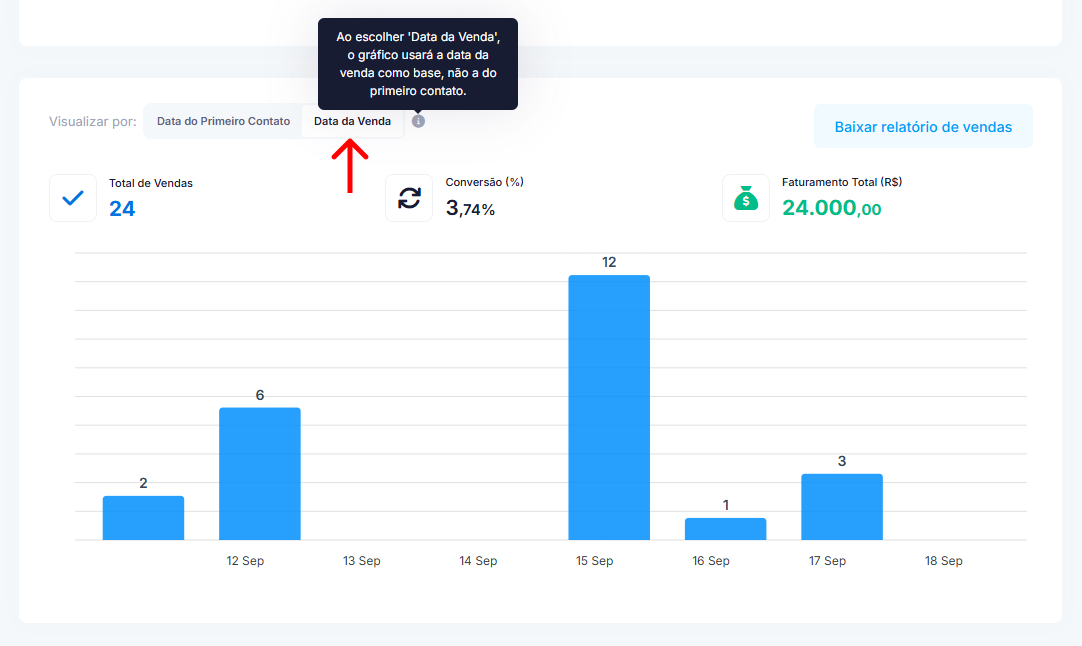Click the Faturamento Total money bag icon
The width and height of the screenshot is (1082, 646).
[746, 198]
